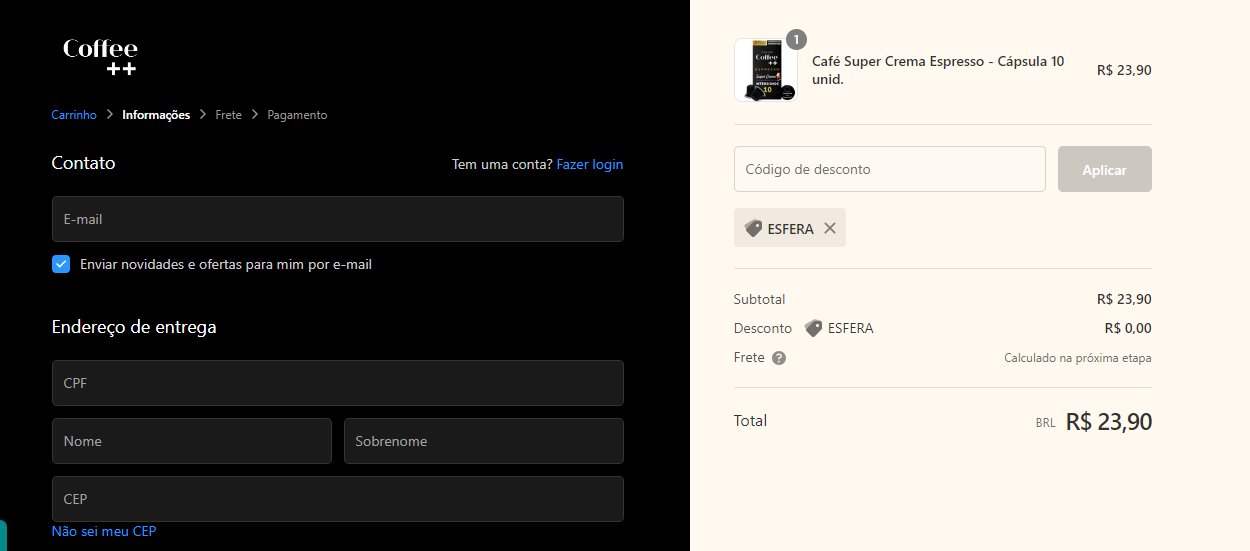Focus the Sobrenome input field
Viewport: 1250px width, 551px height.
tap(484, 441)
